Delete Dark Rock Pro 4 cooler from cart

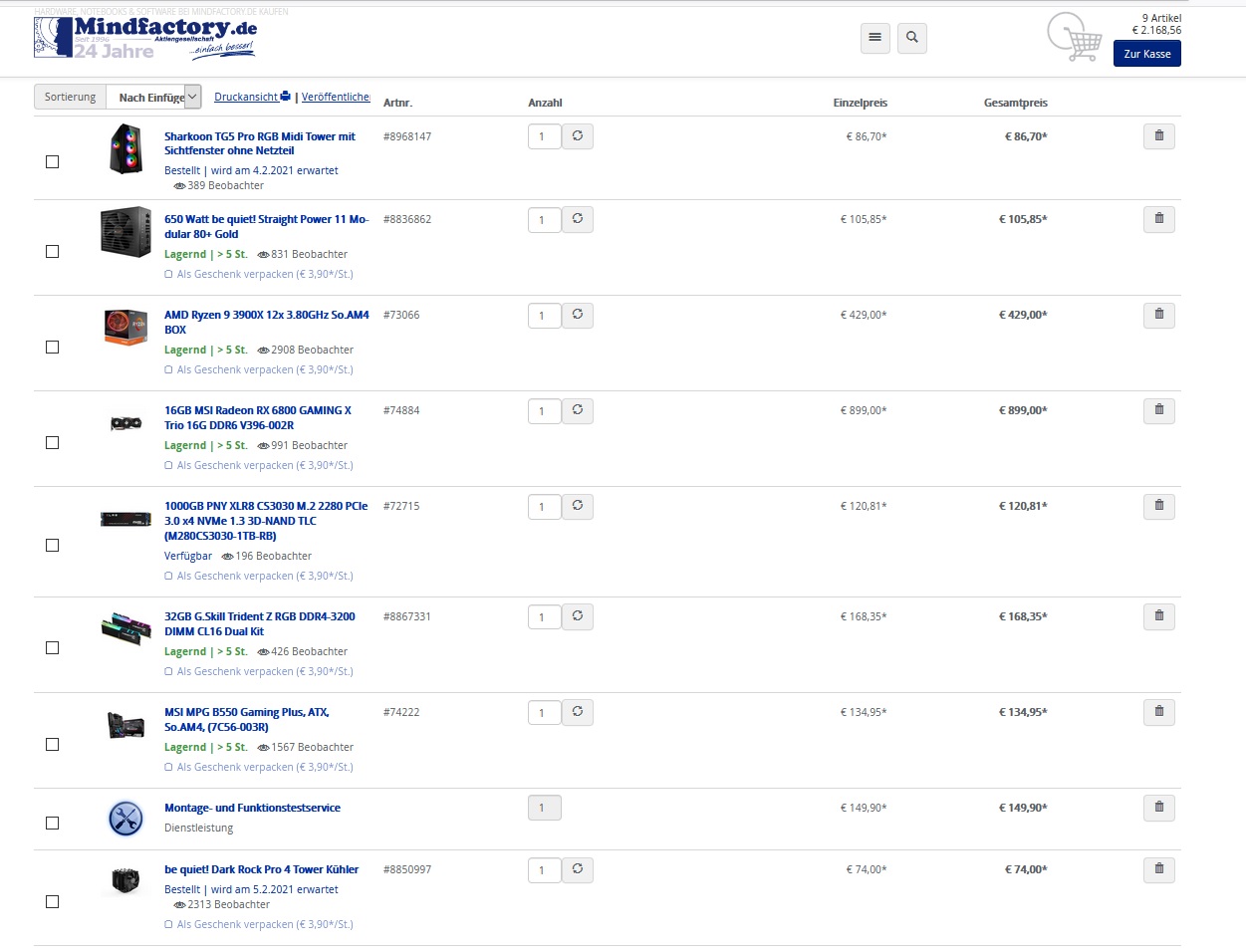(1159, 869)
